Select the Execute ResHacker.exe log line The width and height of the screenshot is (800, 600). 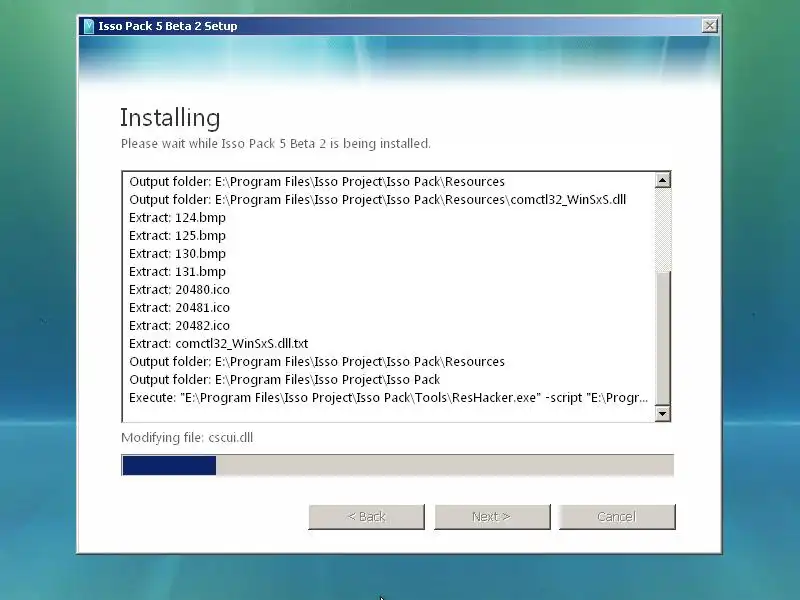(x=388, y=397)
